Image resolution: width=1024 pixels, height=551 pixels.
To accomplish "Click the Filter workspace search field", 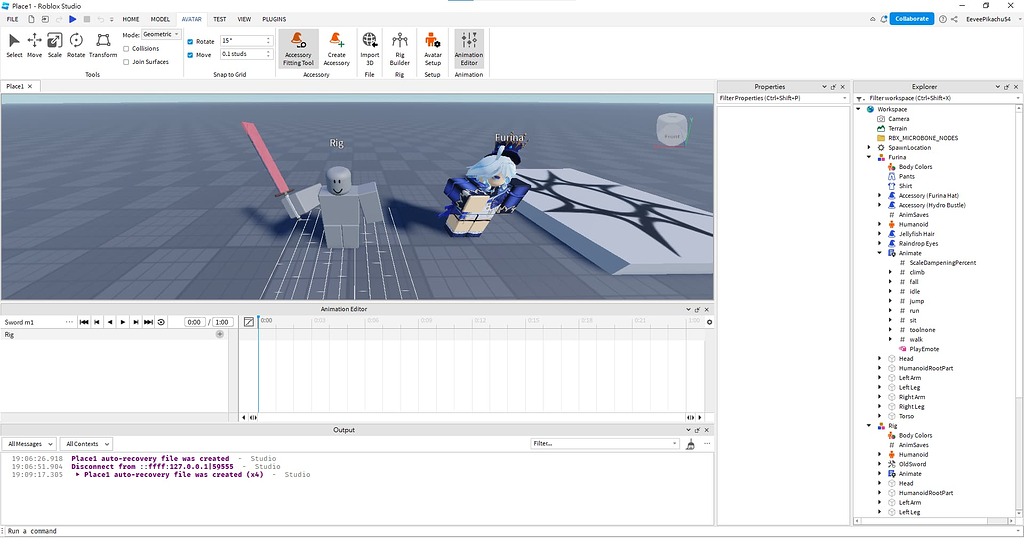I will pos(940,98).
